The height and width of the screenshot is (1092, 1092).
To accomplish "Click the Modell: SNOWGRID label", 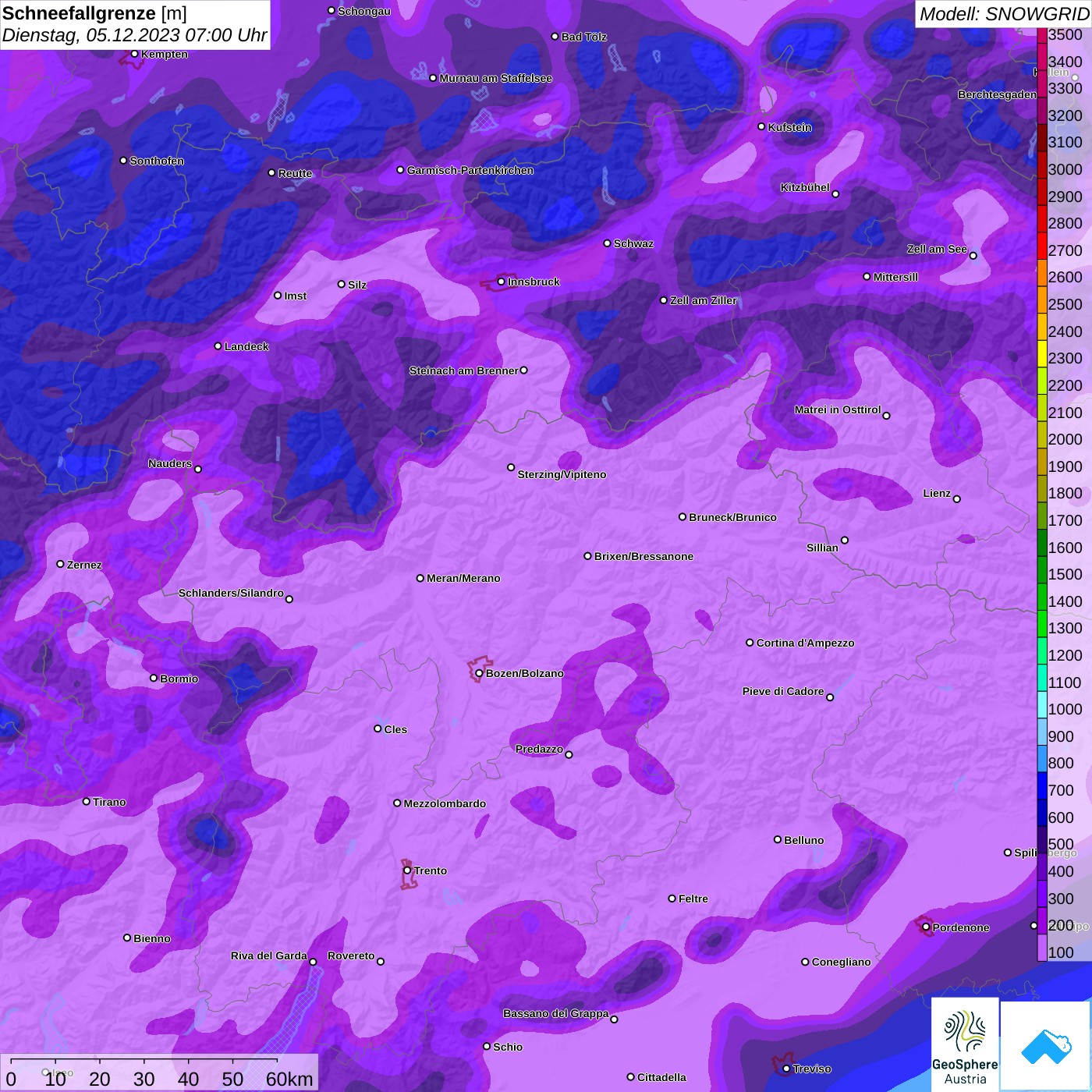I will (1004, 13).
